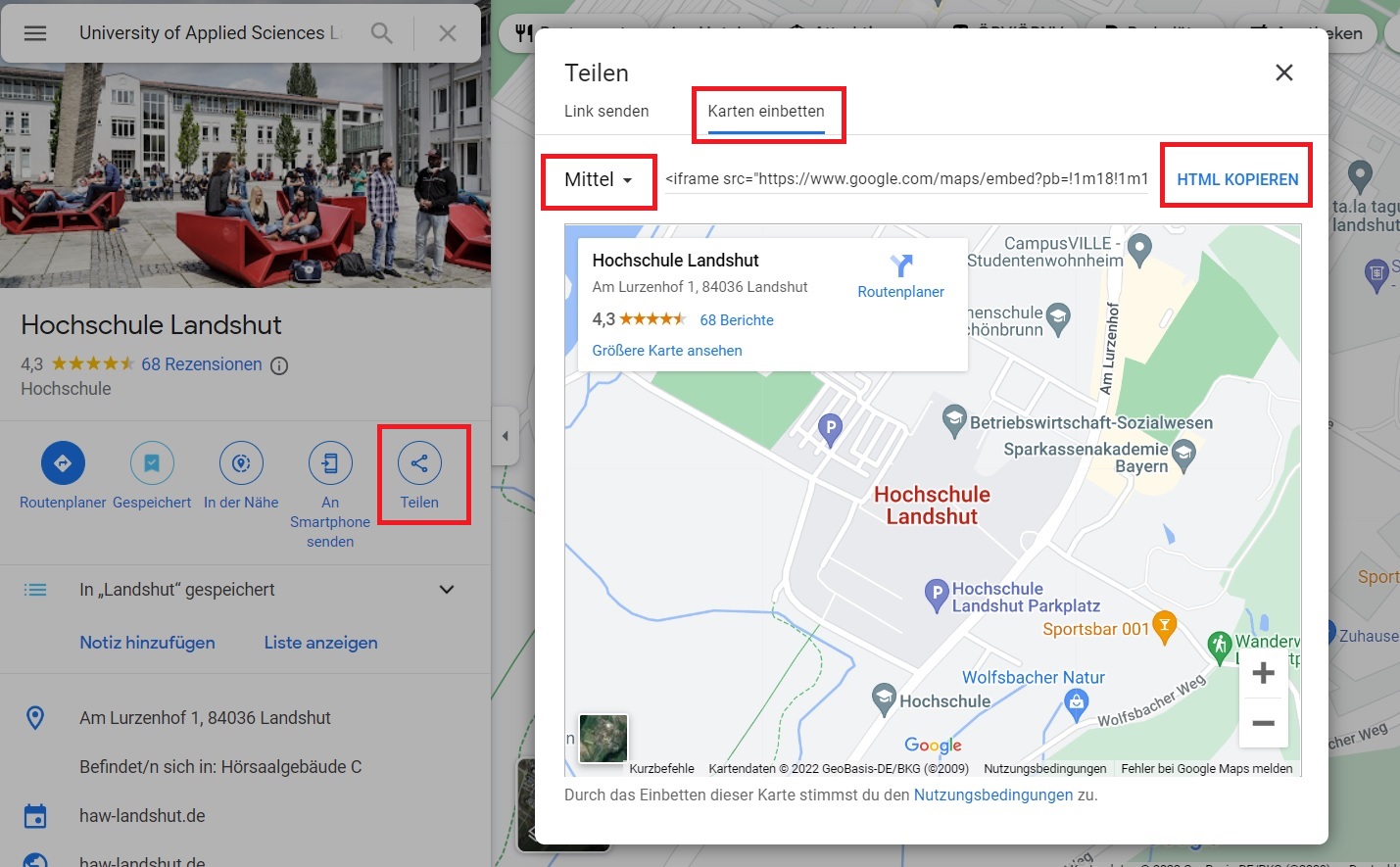
Task: Click the In der Nähe icon
Action: click(241, 463)
